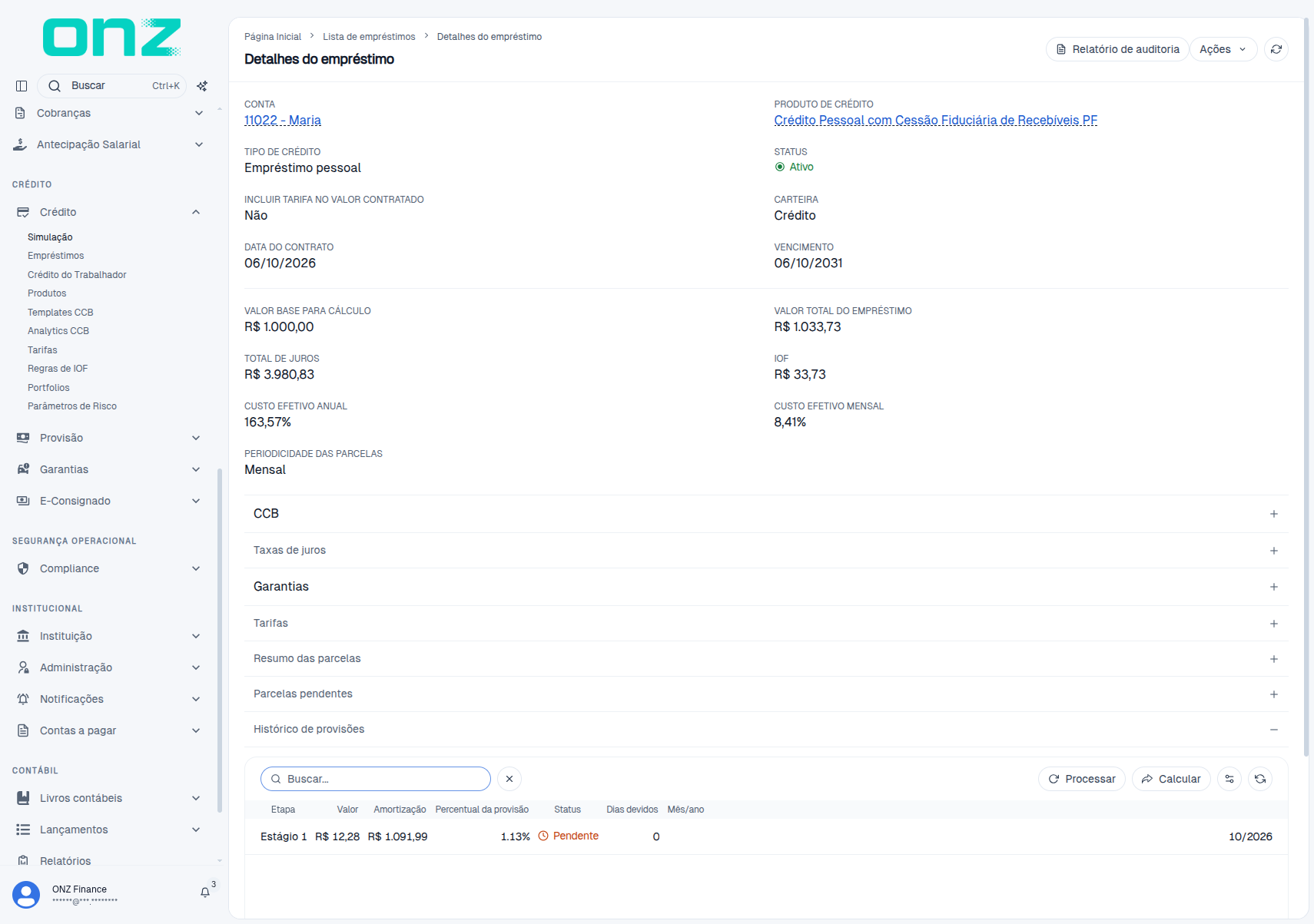Image resolution: width=1314 pixels, height=924 pixels.
Task: Open notifications bell at bottom of sidebar
Action: (x=205, y=893)
